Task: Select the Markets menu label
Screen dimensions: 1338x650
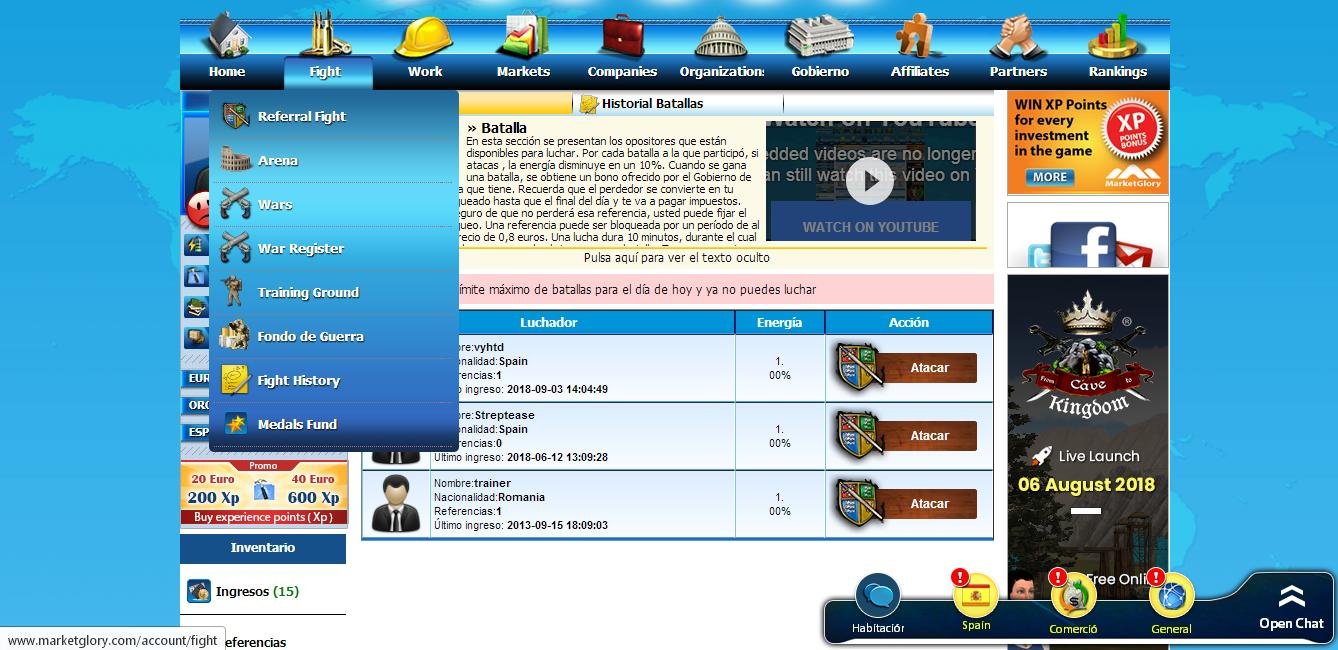Action: point(523,71)
